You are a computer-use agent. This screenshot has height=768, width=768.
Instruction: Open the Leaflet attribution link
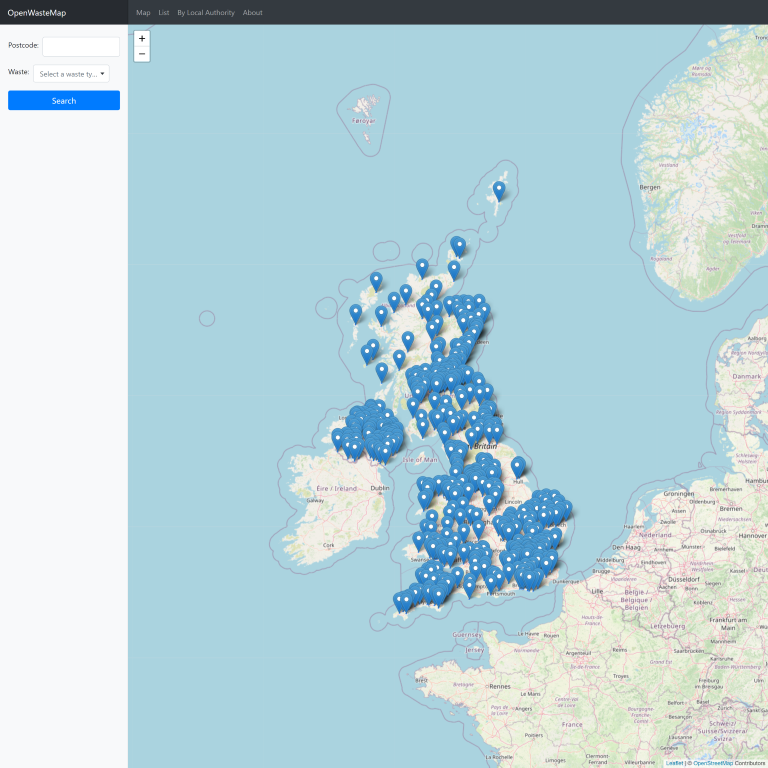674,763
